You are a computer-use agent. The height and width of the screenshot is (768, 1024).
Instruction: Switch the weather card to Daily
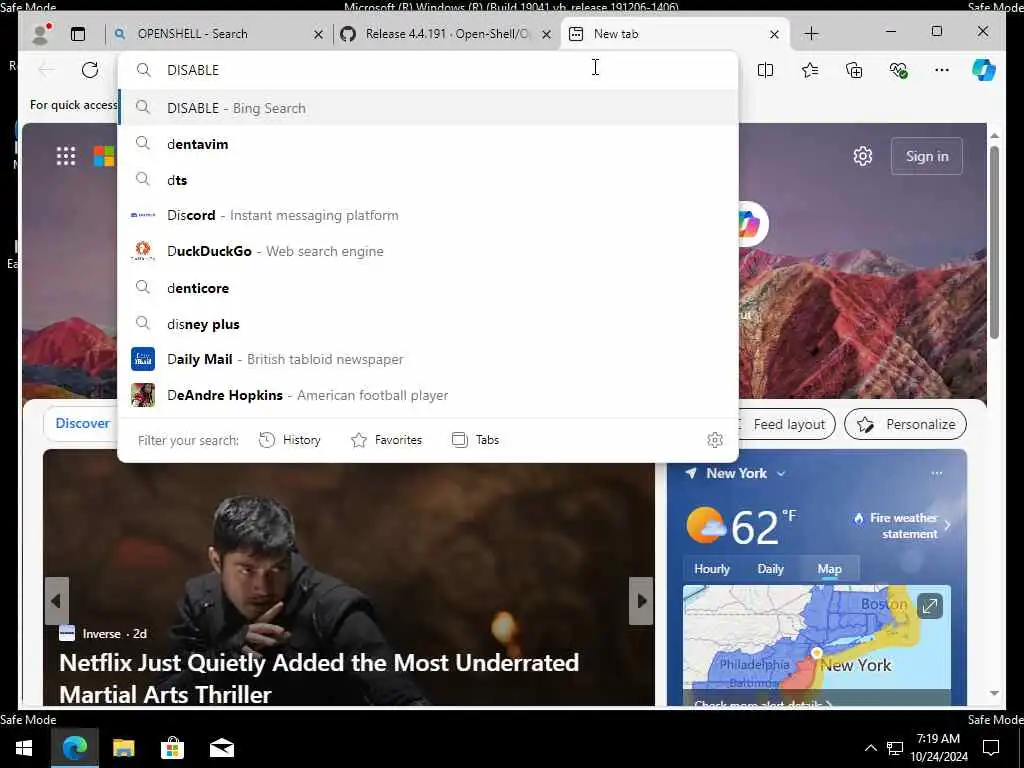pyautogui.click(x=771, y=569)
